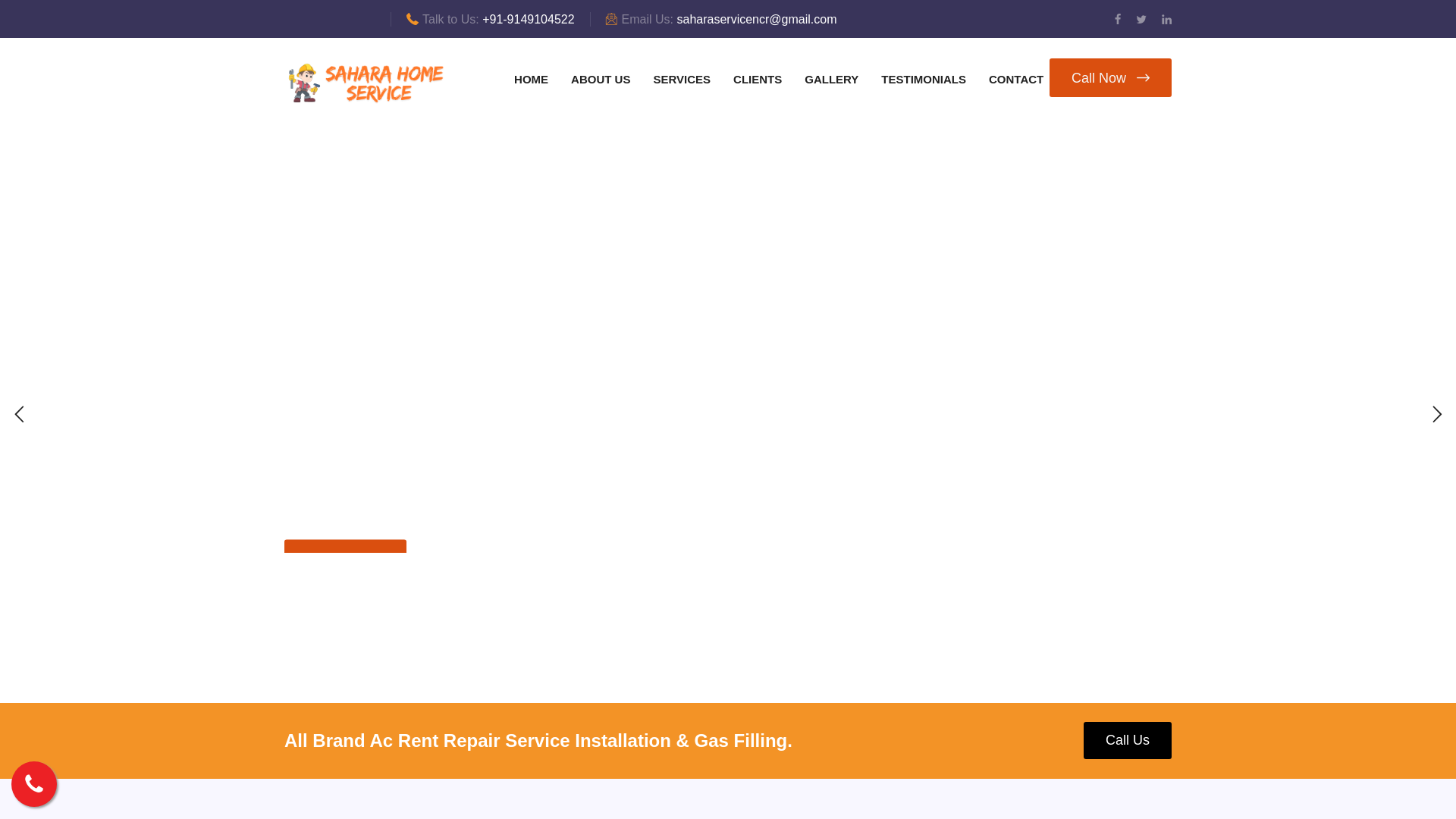Go to previous slide with left arrow
Viewport: 1456px width, 819px height.
[19, 414]
